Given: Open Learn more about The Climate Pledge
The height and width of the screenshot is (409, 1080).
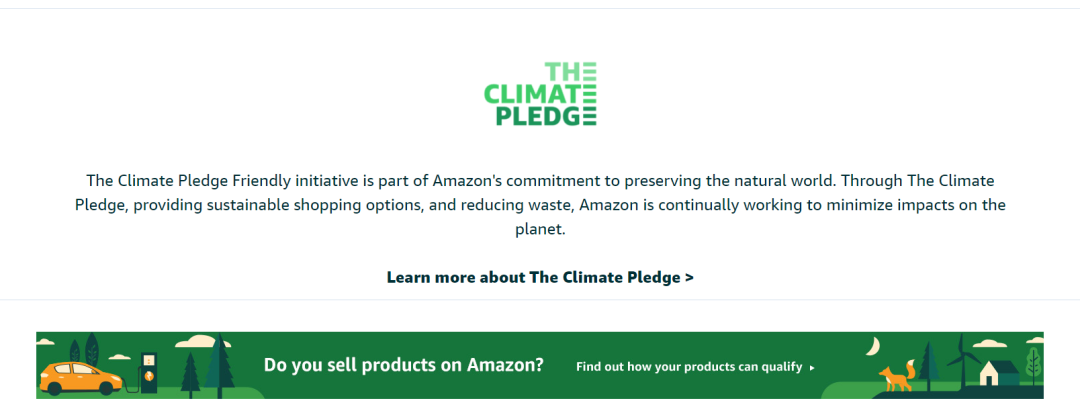Looking at the screenshot, I should point(540,277).
